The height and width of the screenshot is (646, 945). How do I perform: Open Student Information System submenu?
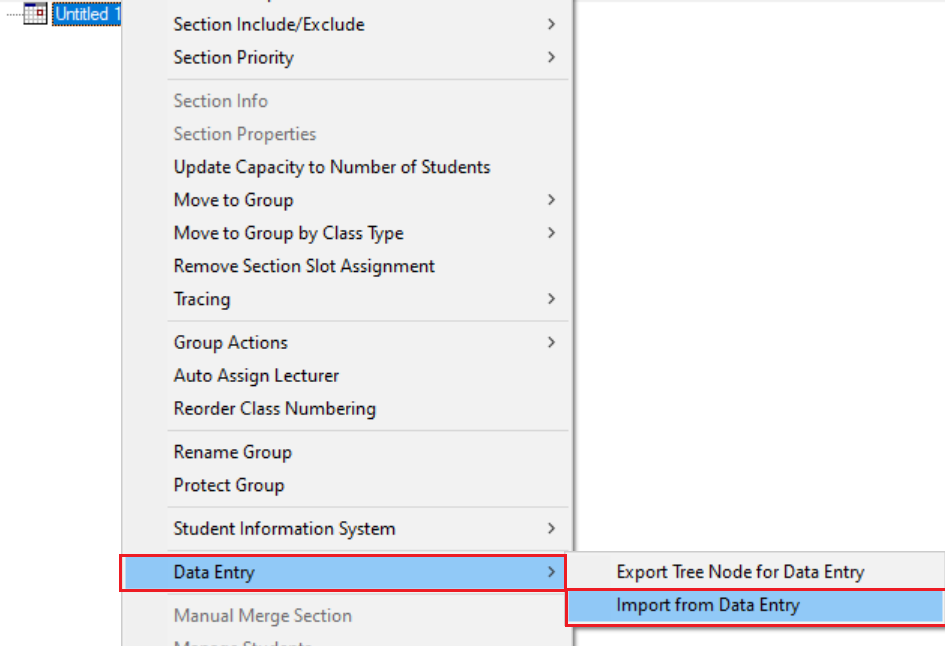[x=284, y=528]
